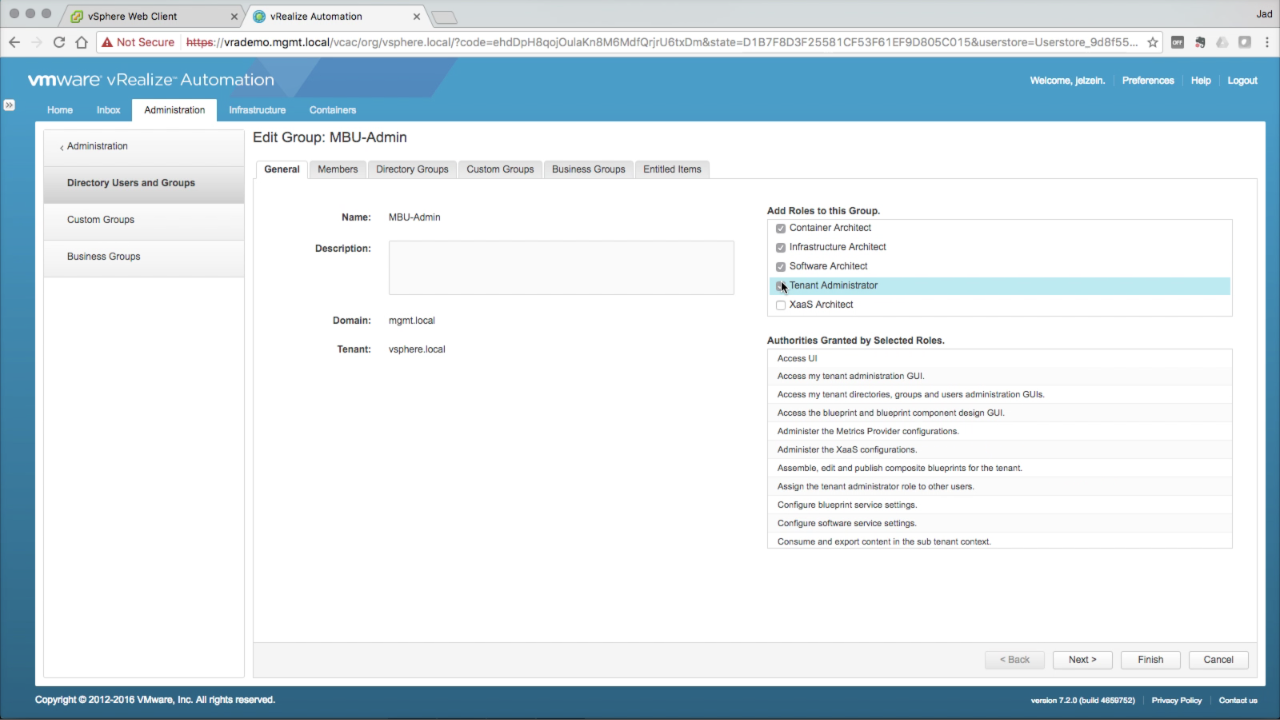Click the Cancel button
The image size is (1280, 720).
(1218, 660)
